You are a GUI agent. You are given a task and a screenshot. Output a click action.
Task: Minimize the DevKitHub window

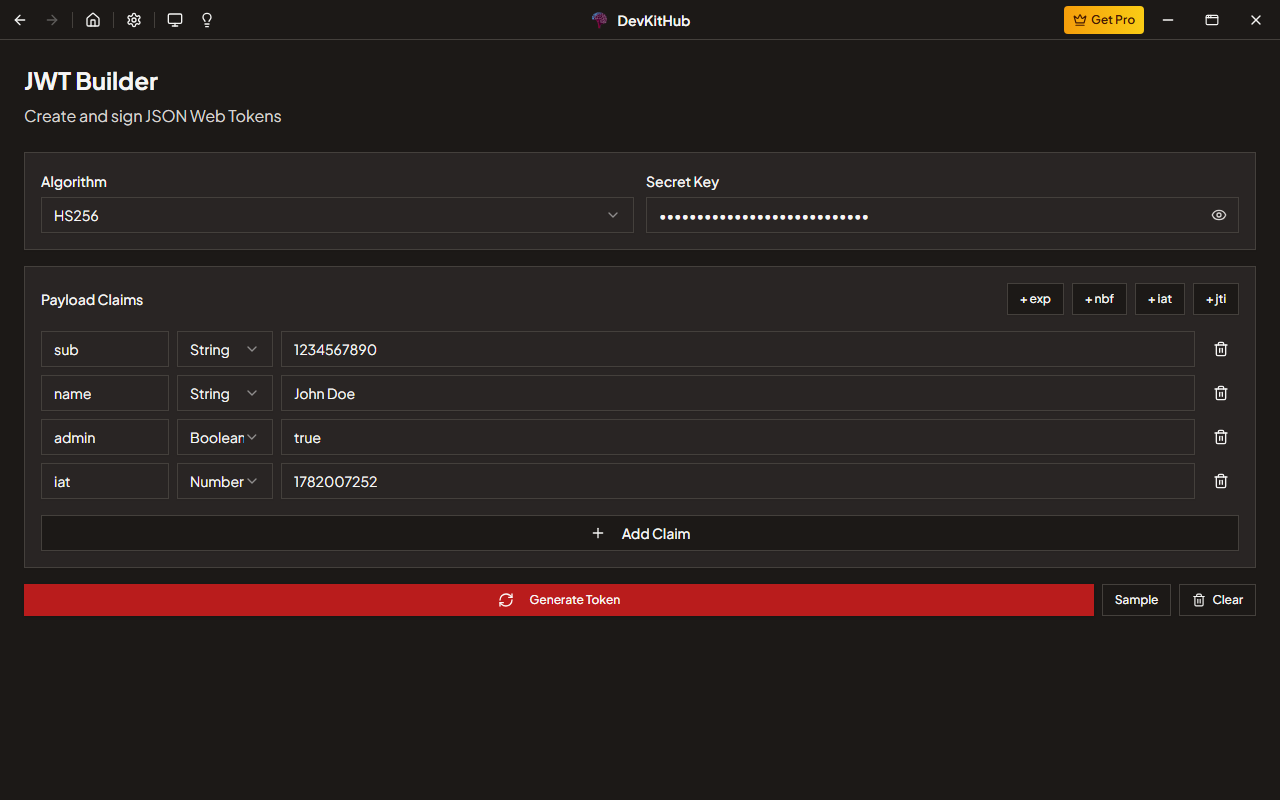point(1167,20)
